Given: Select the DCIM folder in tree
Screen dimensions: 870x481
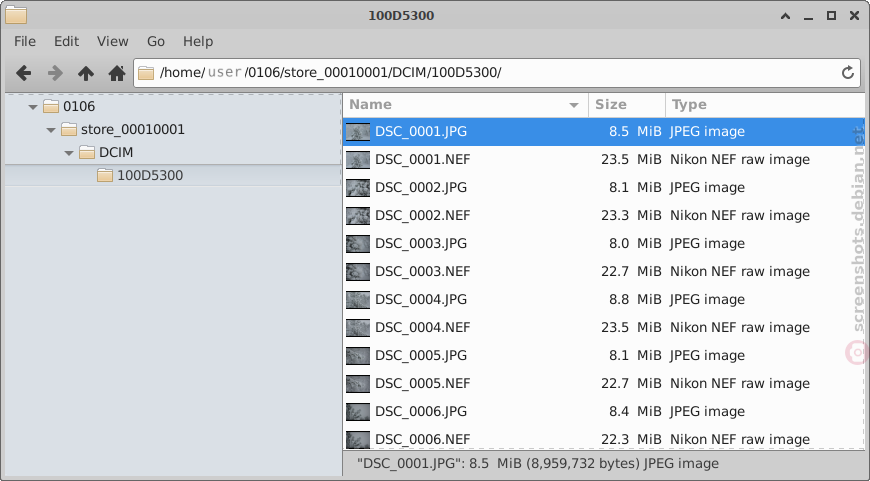Looking at the screenshot, I should coord(115,153).
